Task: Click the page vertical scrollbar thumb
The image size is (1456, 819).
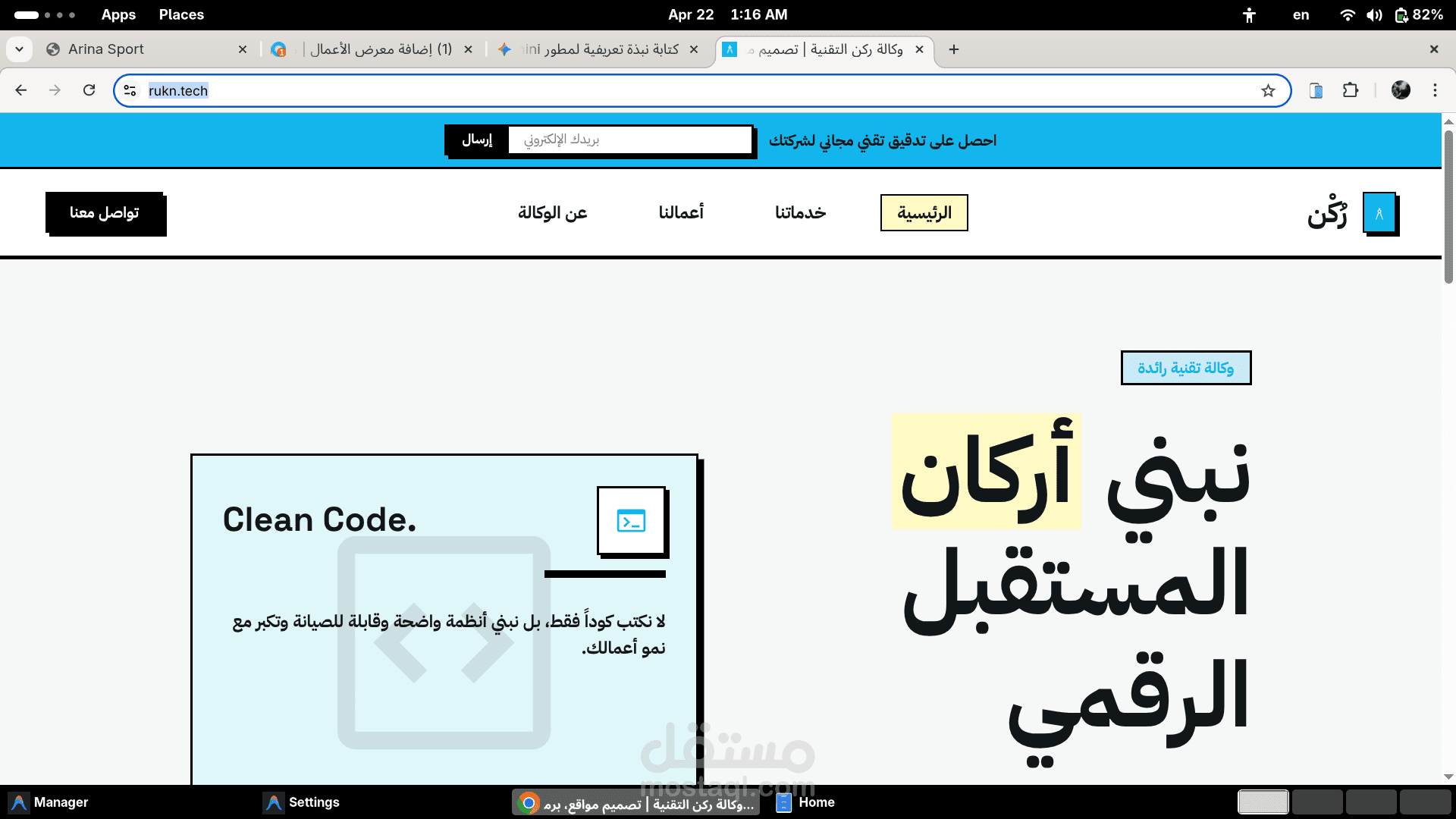Action: pos(1448,206)
